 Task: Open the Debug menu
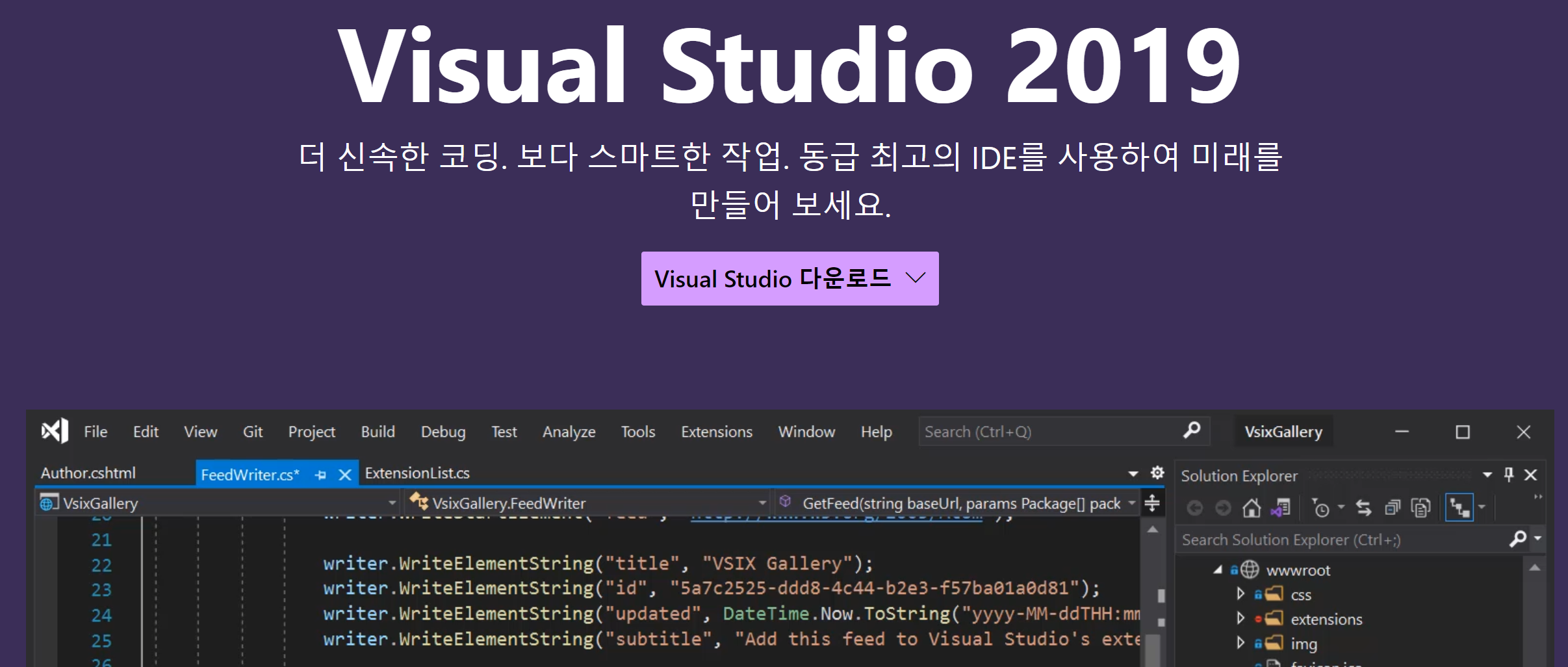pyautogui.click(x=443, y=432)
